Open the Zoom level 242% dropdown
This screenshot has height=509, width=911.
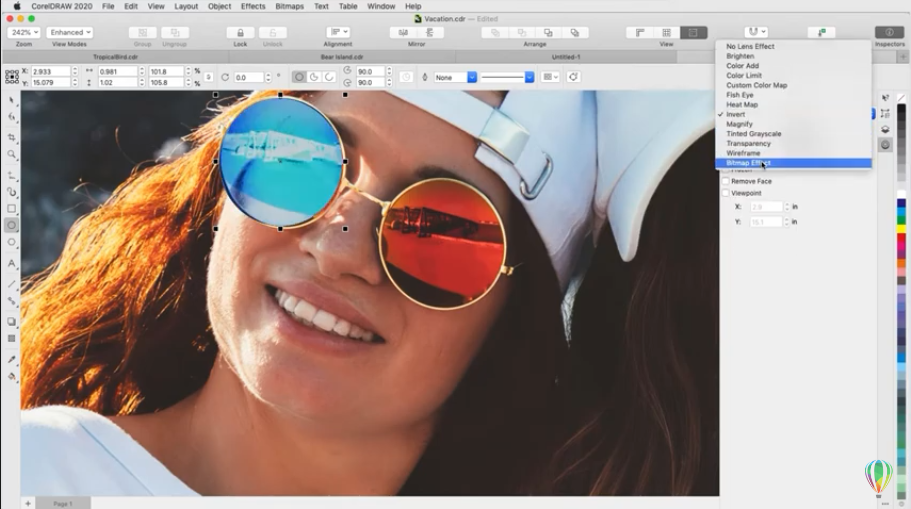pyautogui.click(x=24, y=33)
